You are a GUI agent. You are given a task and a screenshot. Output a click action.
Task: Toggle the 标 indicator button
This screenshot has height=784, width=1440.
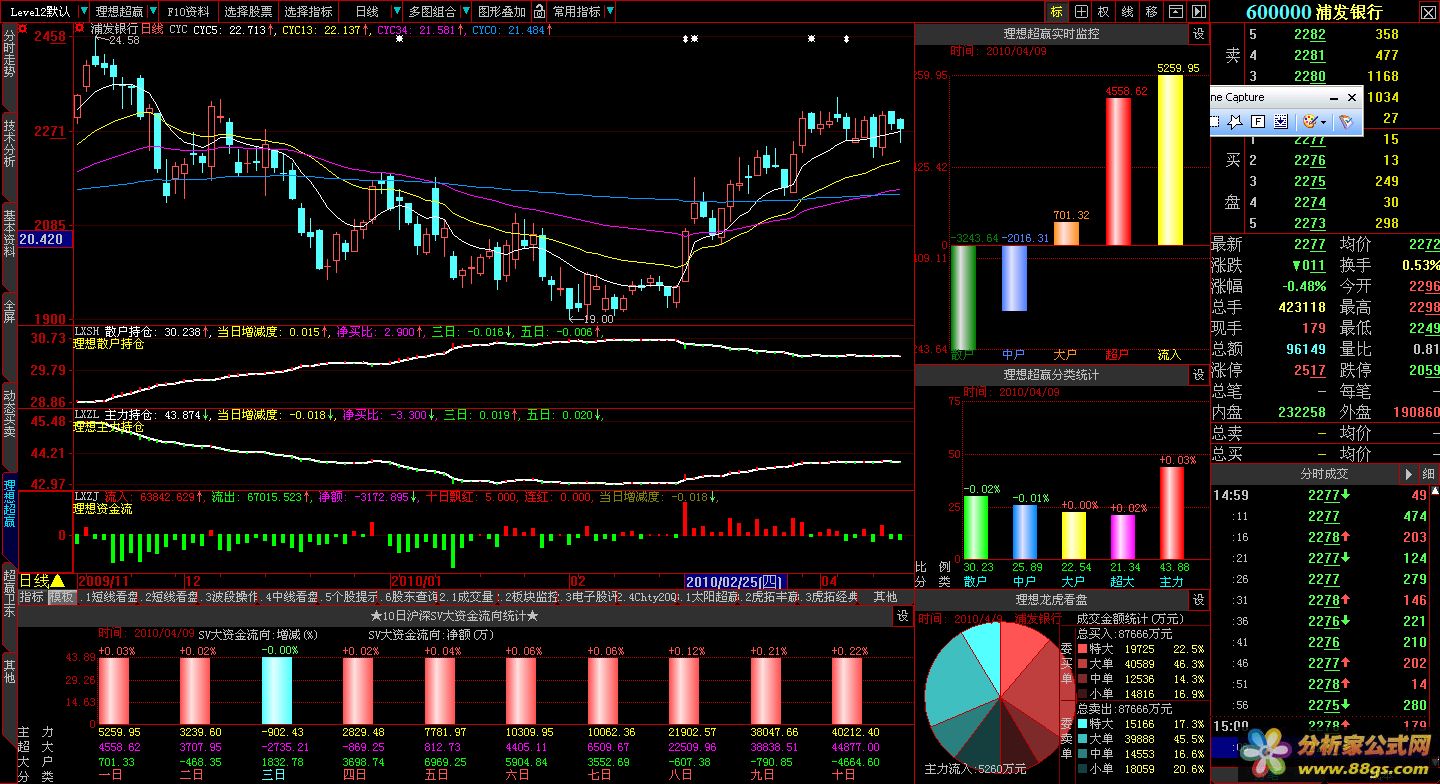tap(1057, 12)
